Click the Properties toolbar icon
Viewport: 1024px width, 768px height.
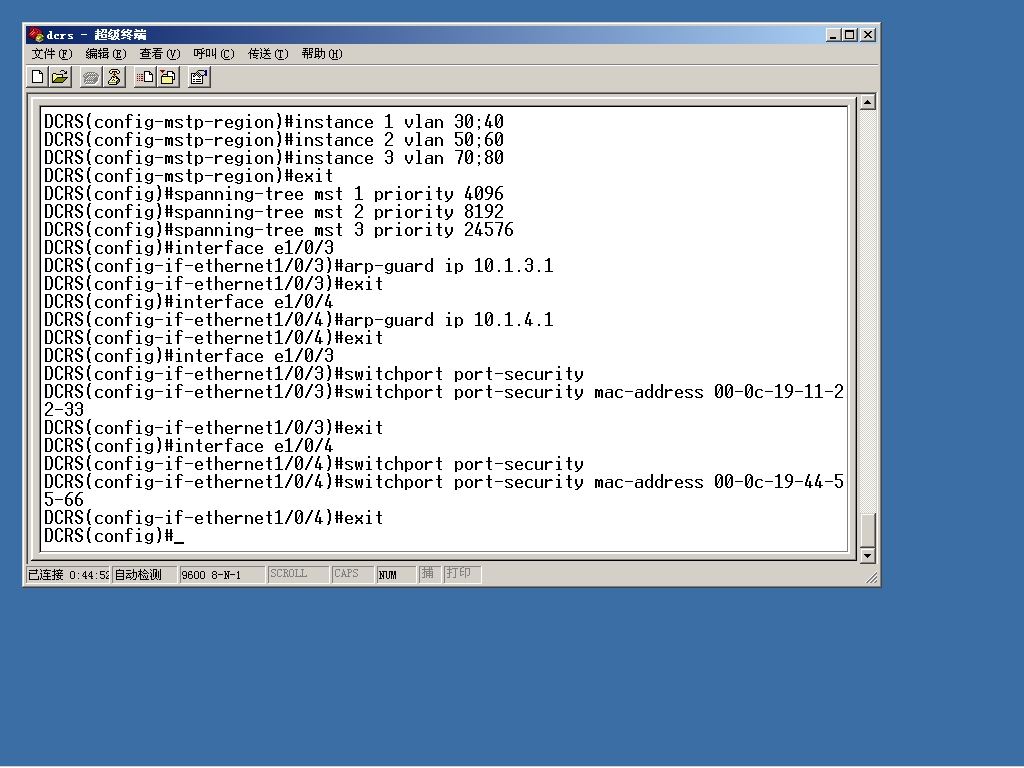pos(199,77)
